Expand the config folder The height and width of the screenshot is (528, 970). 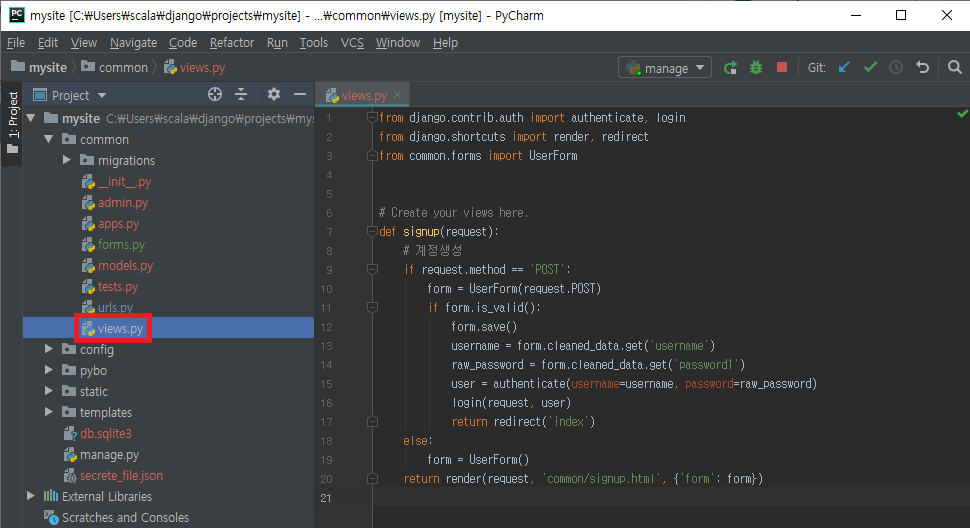tap(49, 349)
